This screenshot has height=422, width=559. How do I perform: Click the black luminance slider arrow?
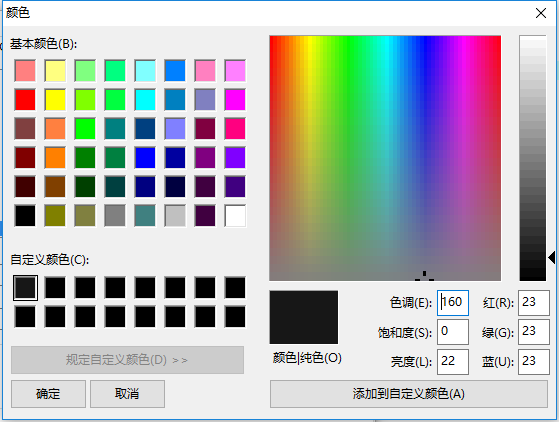tap(552, 257)
